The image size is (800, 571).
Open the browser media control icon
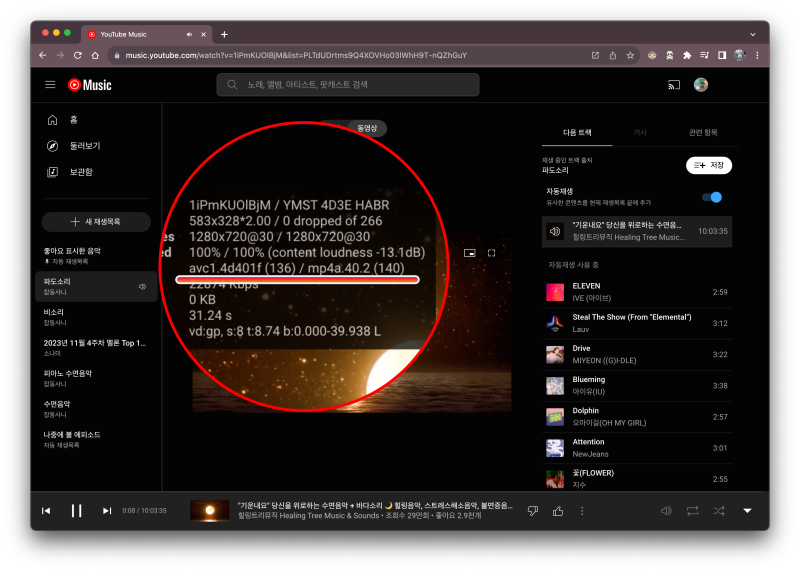coord(705,55)
